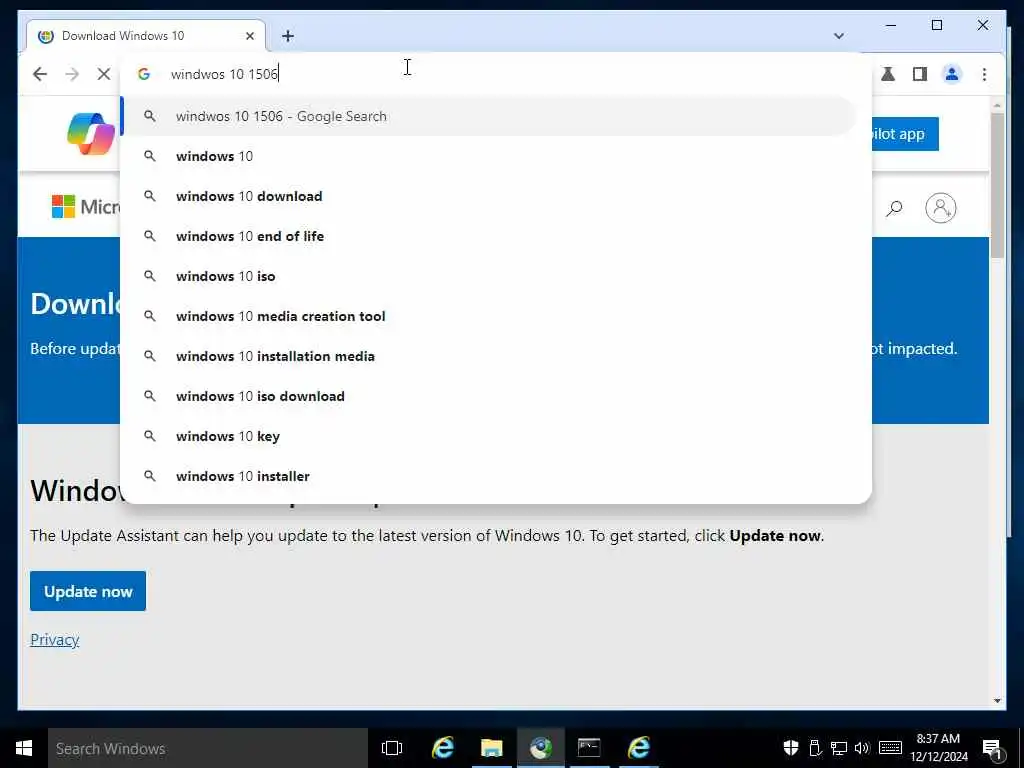Open the Chrome labs flask icon
The height and width of the screenshot is (768, 1024).
pyautogui.click(x=888, y=74)
